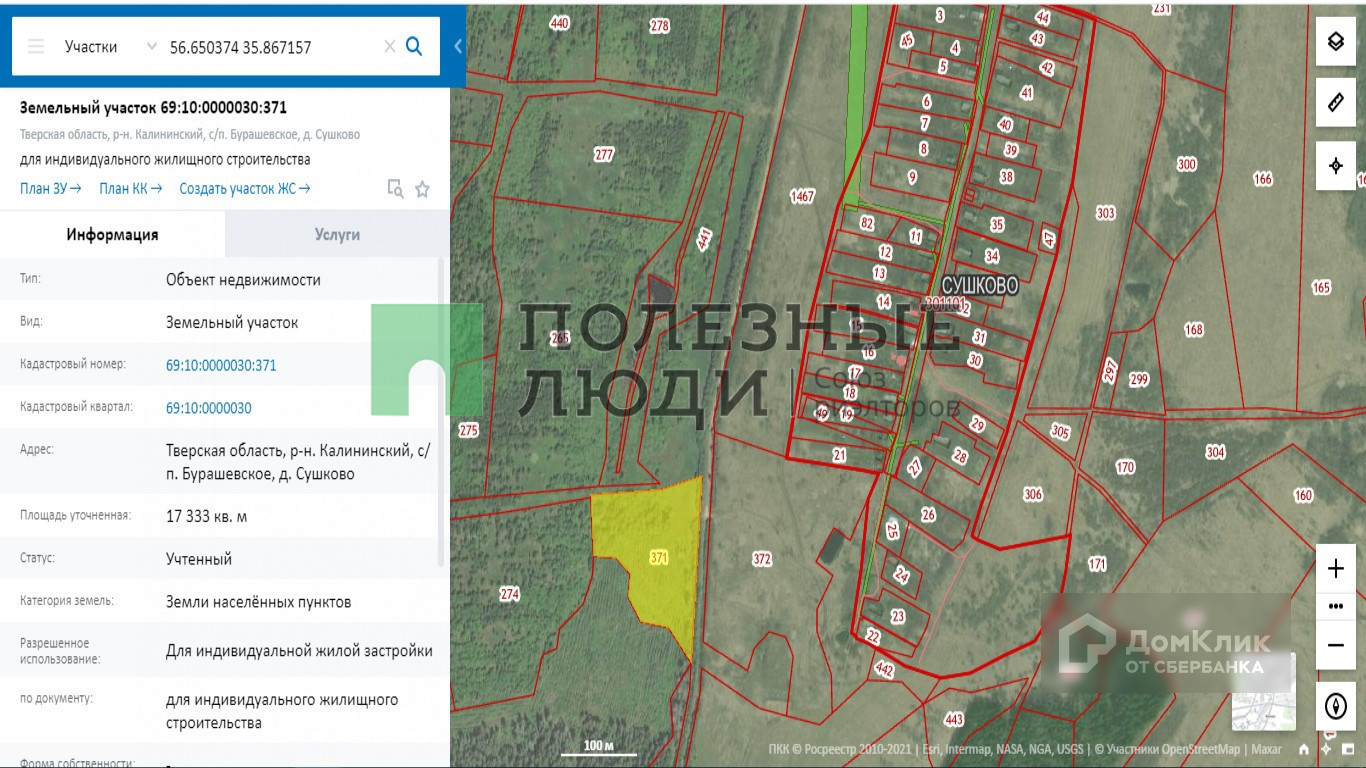Open cadastral number link 69:10:0000030:371
The image size is (1366, 768).
click(x=221, y=365)
